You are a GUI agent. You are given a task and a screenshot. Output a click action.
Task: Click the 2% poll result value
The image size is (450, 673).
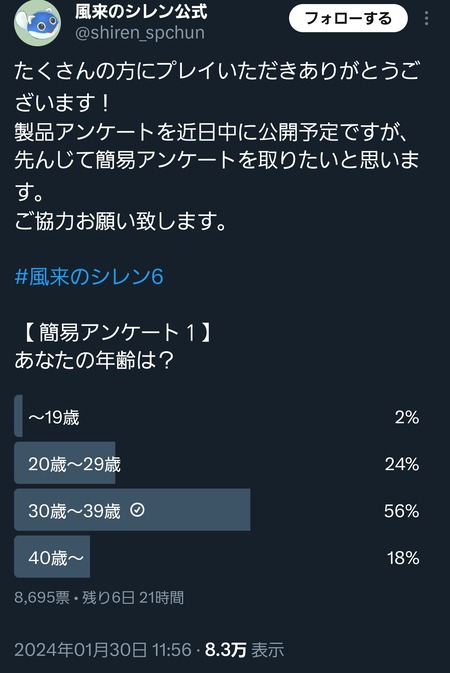pyautogui.click(x=407, y=417)
